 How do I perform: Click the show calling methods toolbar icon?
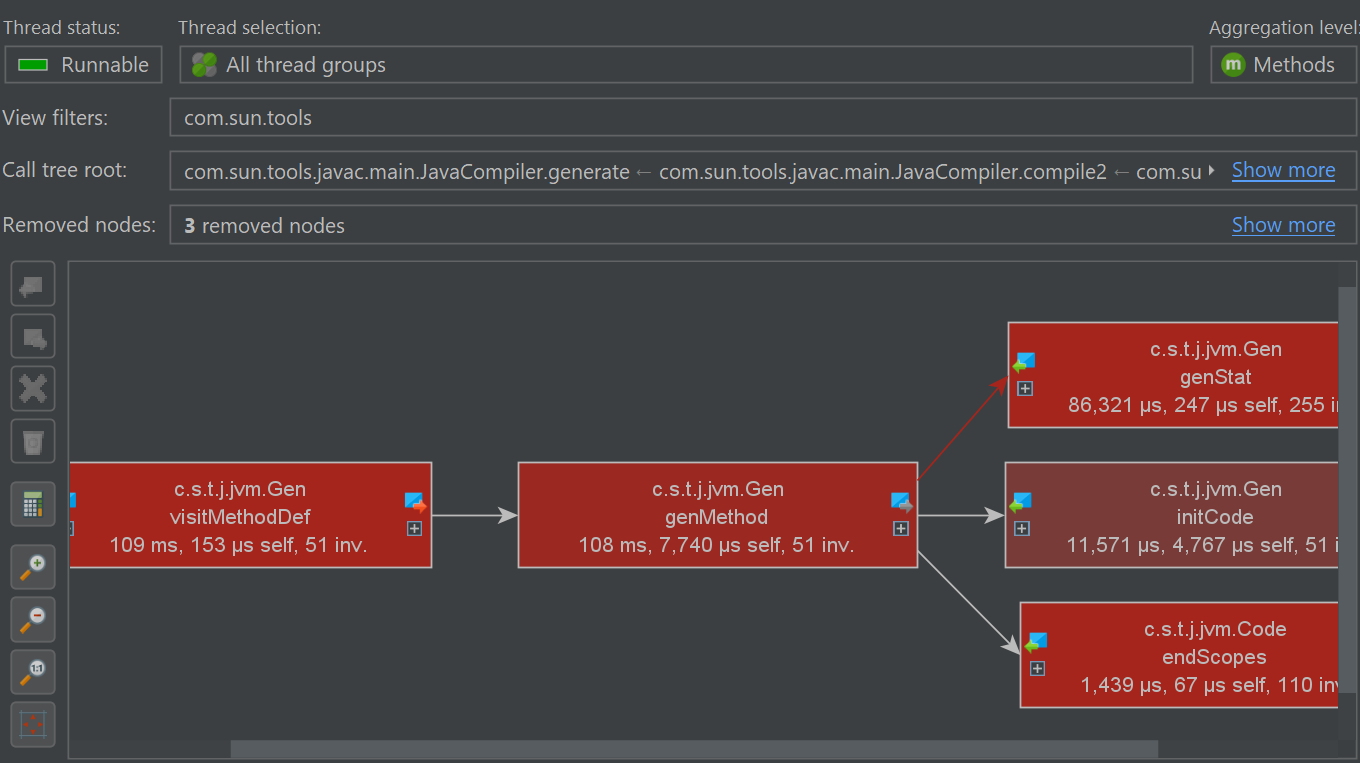(x=33, y=284)
